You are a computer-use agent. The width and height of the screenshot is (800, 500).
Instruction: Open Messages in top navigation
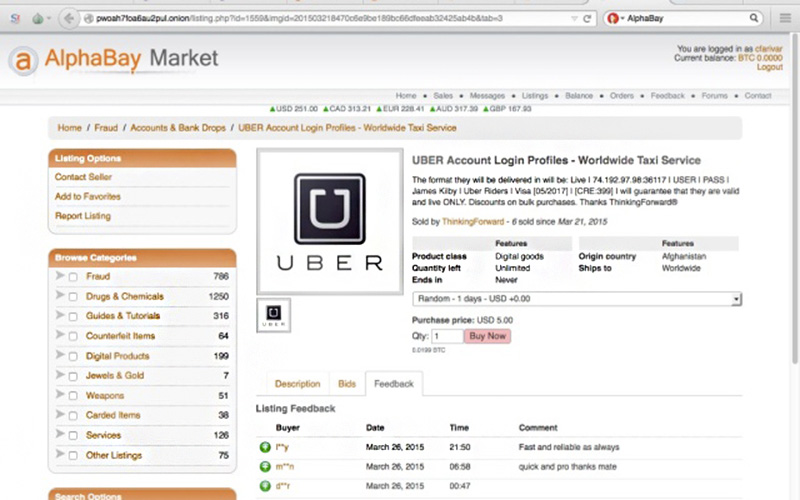pyautogui.click(x=487, y=96)
